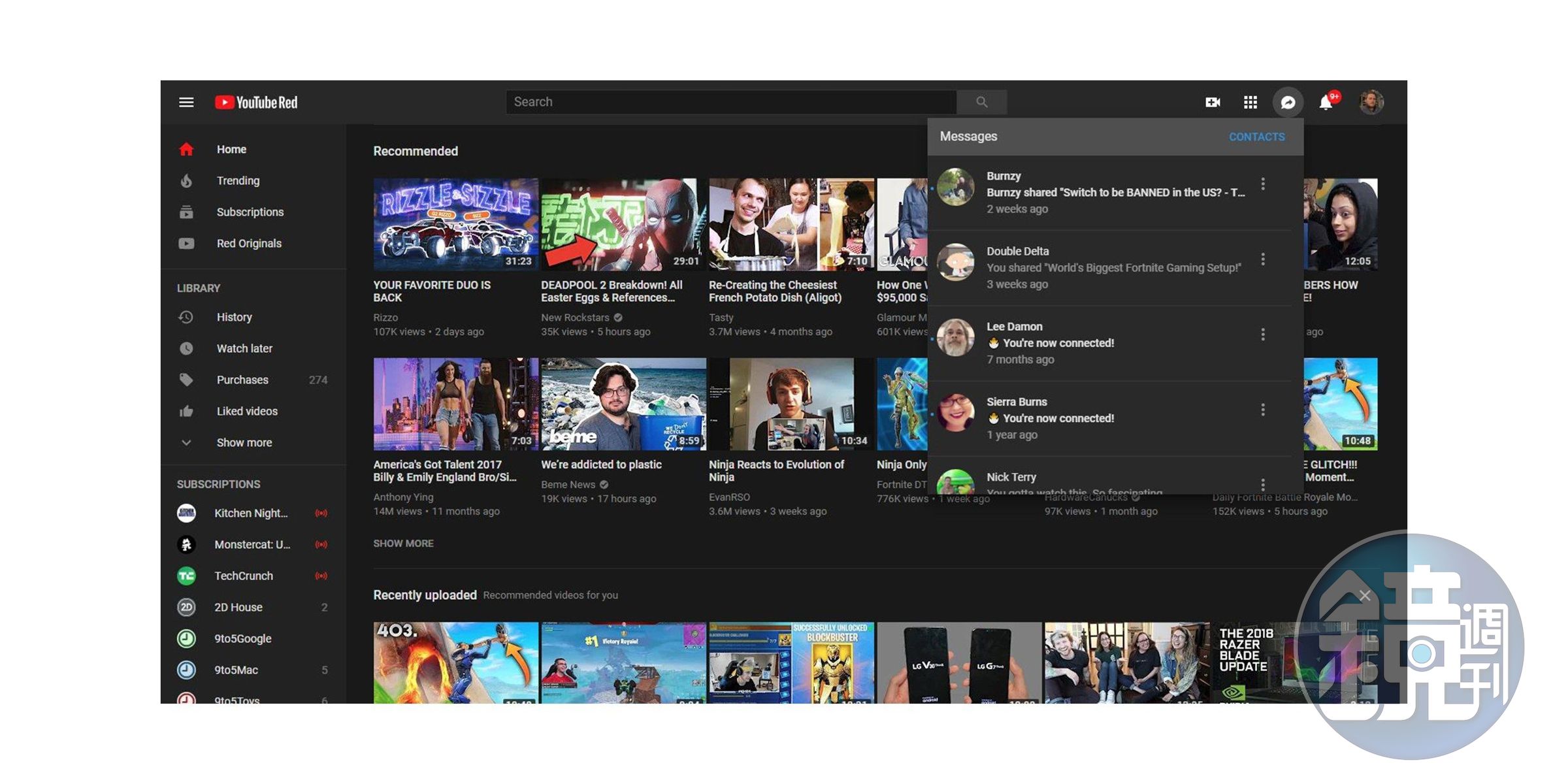Viewport: 1568px width, 784px height.
Task: Open We're addicted to plastic thumbnail
Action: pos(623,404)
